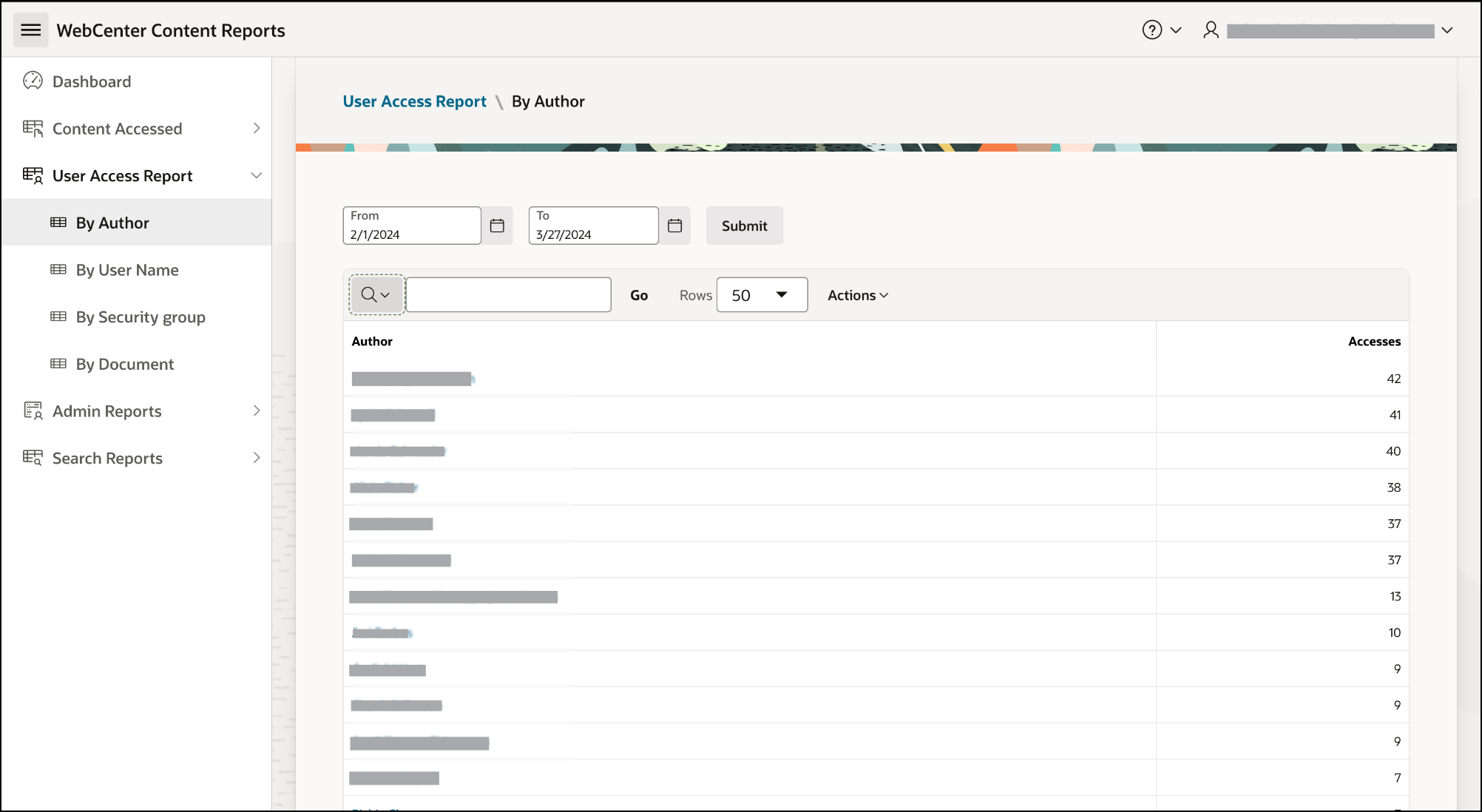
Task: Click the Accesses value 10
Action: [1395, 632]
